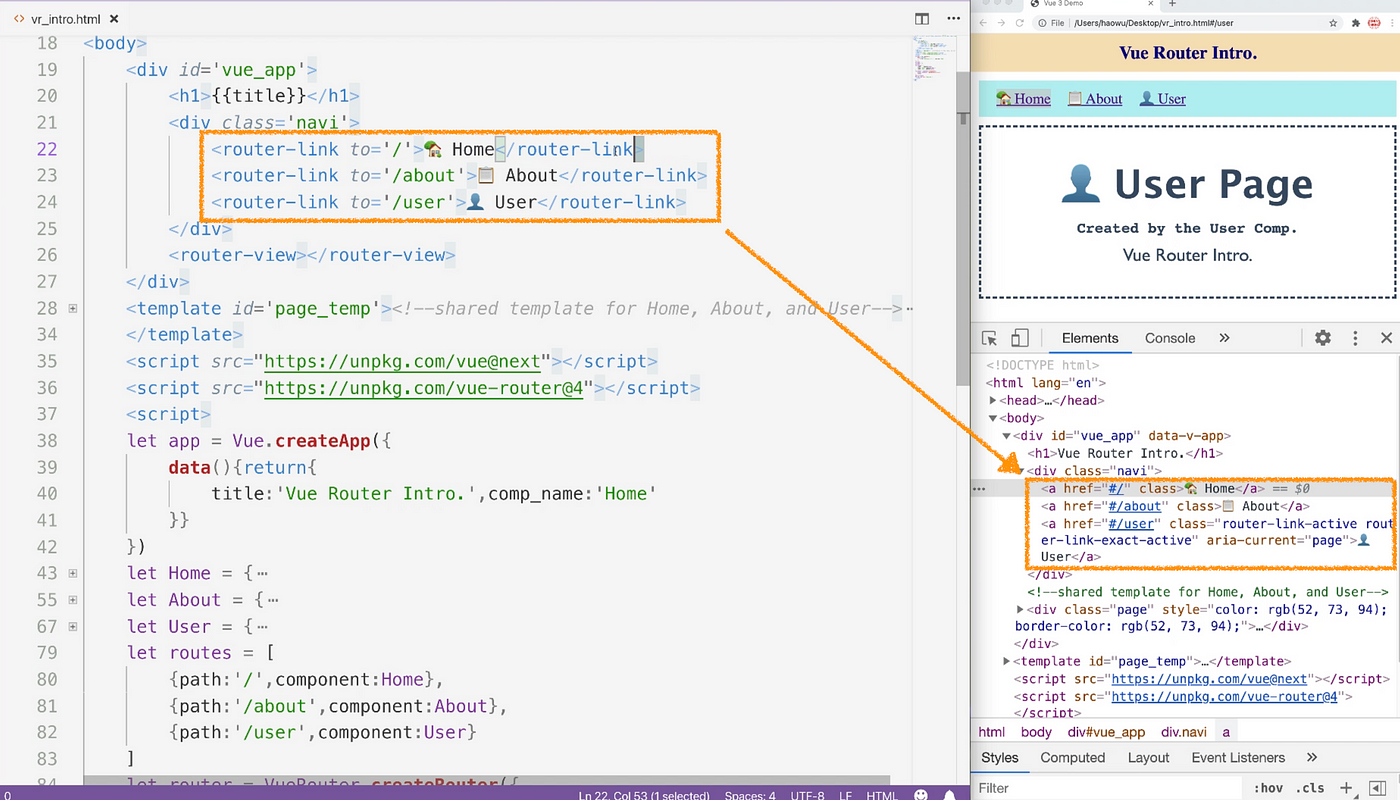Click the User link on the web page
Image resolution: width=1400 pixels, height=800 pixels.
pyautogui.click(x=1163, y=99)
